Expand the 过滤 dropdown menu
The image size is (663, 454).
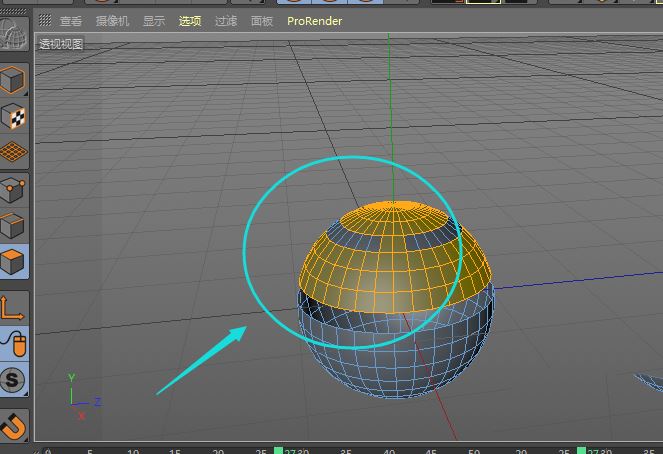point(226,20)
